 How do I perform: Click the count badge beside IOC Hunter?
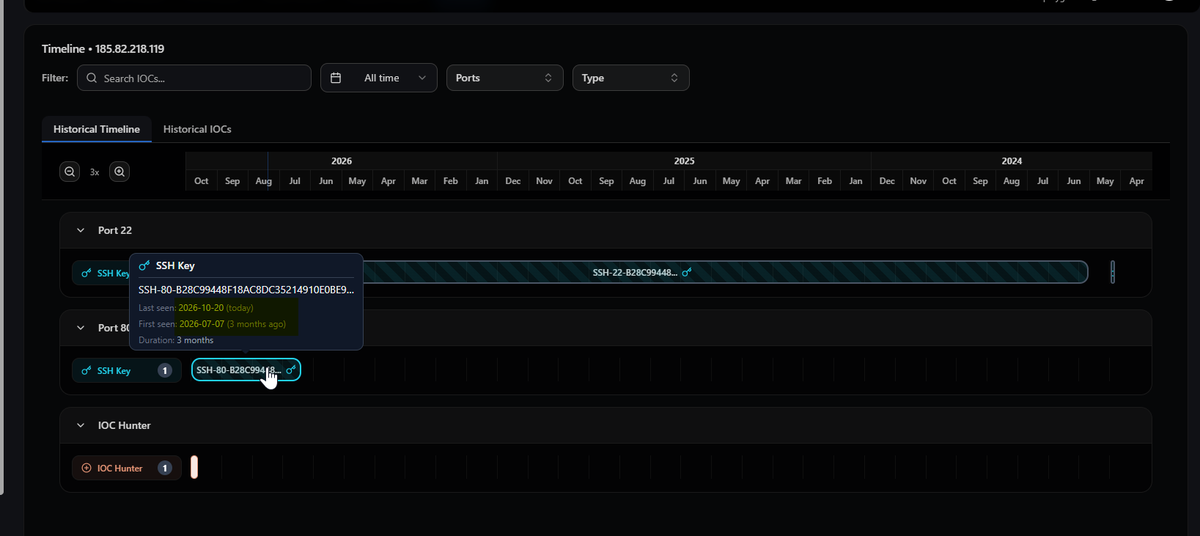(165, 468)
